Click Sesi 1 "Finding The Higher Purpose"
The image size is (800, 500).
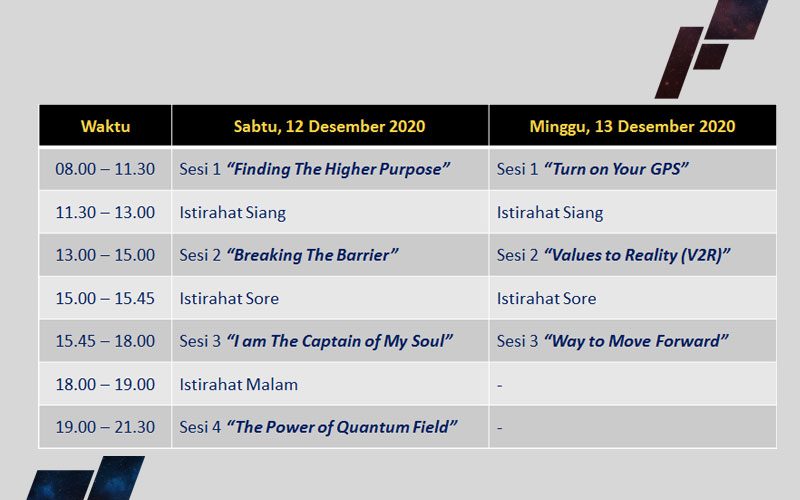point(314,169)
